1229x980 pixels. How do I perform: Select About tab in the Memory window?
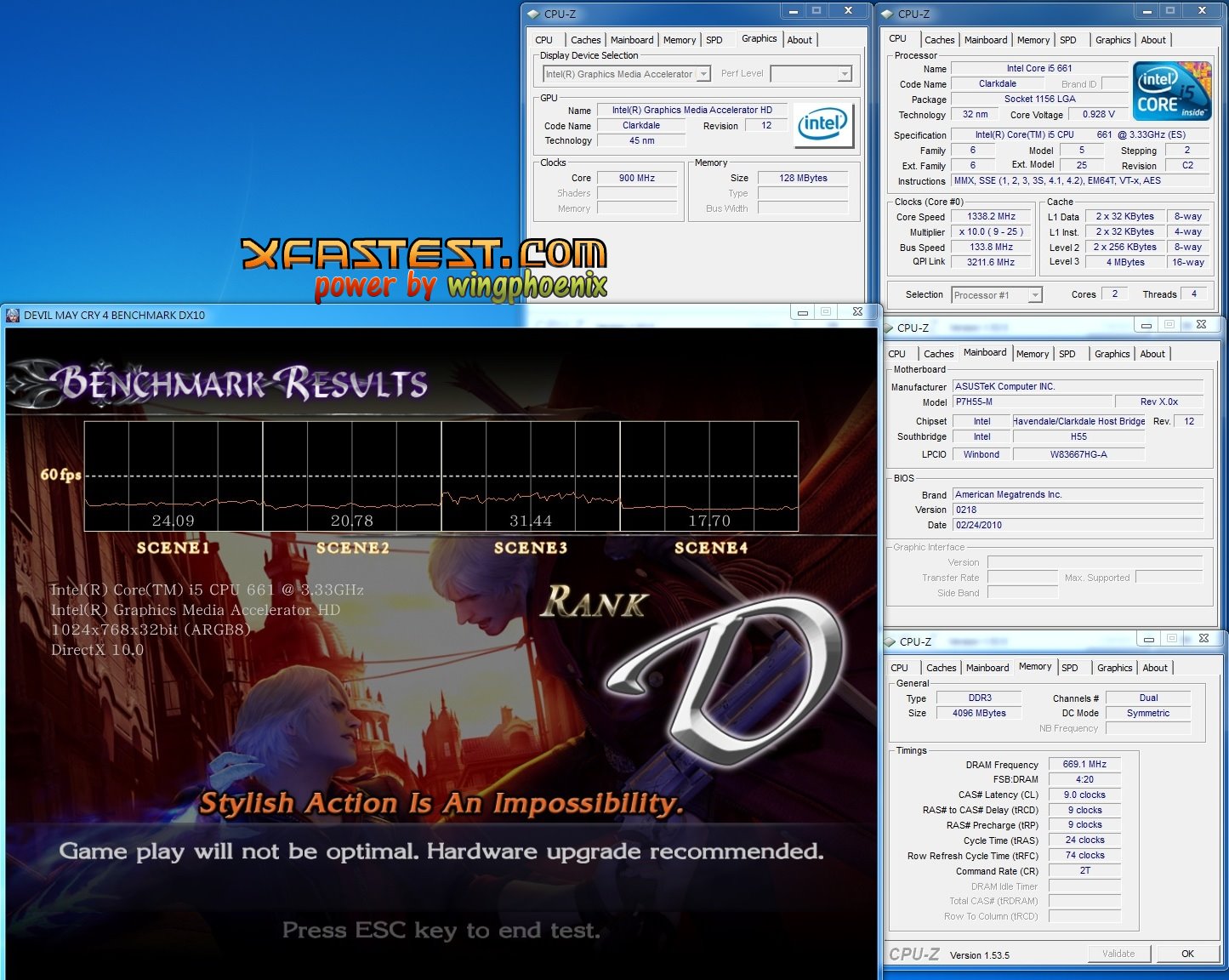(1155, 668)
